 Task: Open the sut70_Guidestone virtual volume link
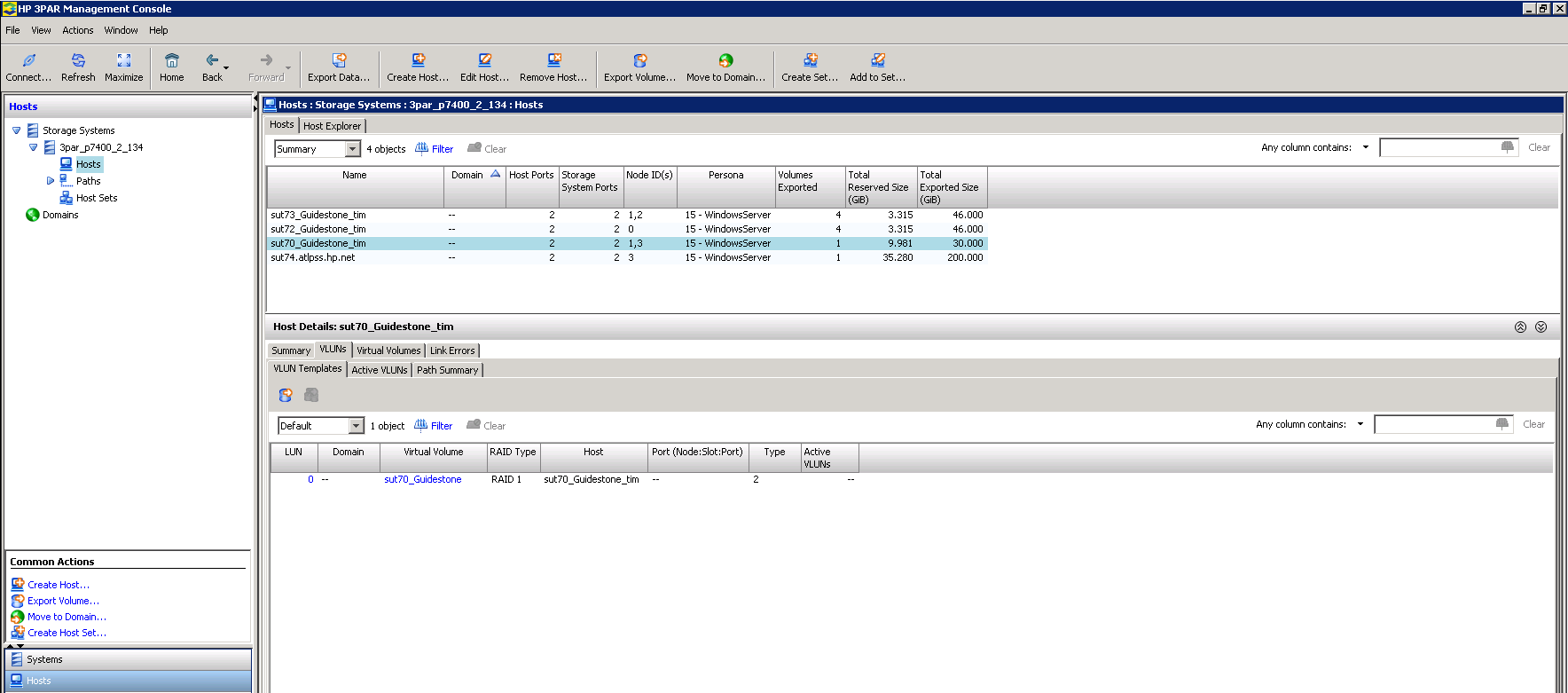pyautogui.click(x=422, y=479)
